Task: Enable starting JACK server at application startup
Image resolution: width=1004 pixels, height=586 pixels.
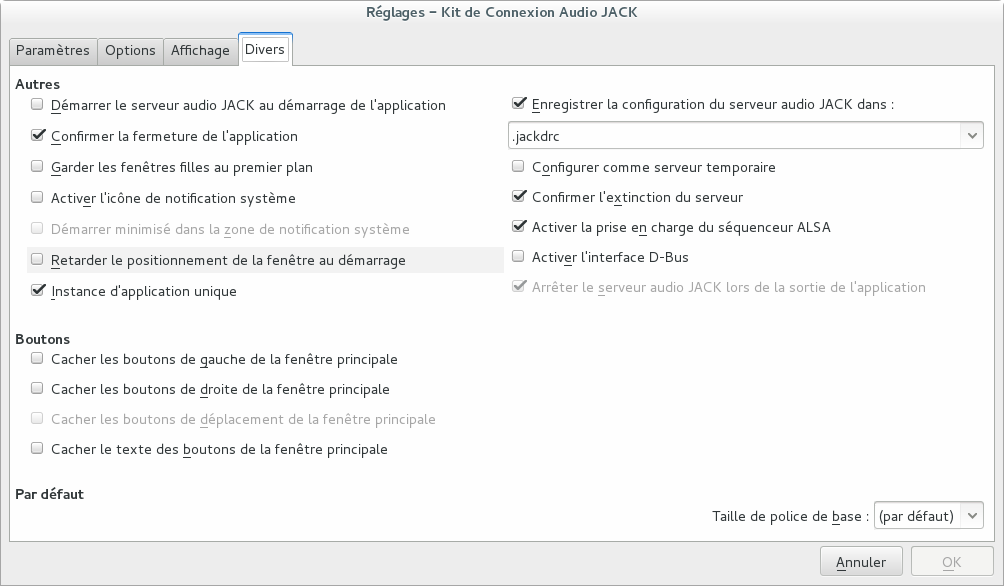Action: click(38, 105)
